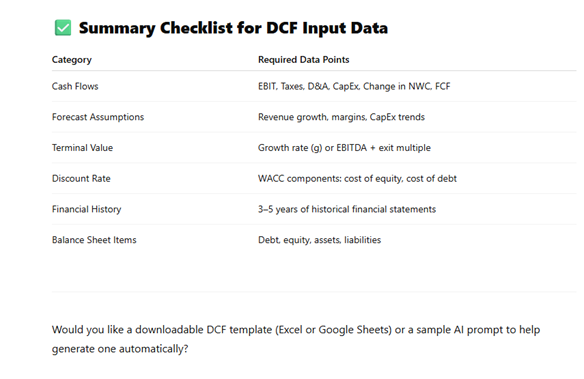
Task: Click the Revenue growth, margins cell
Action: [341, 117]
